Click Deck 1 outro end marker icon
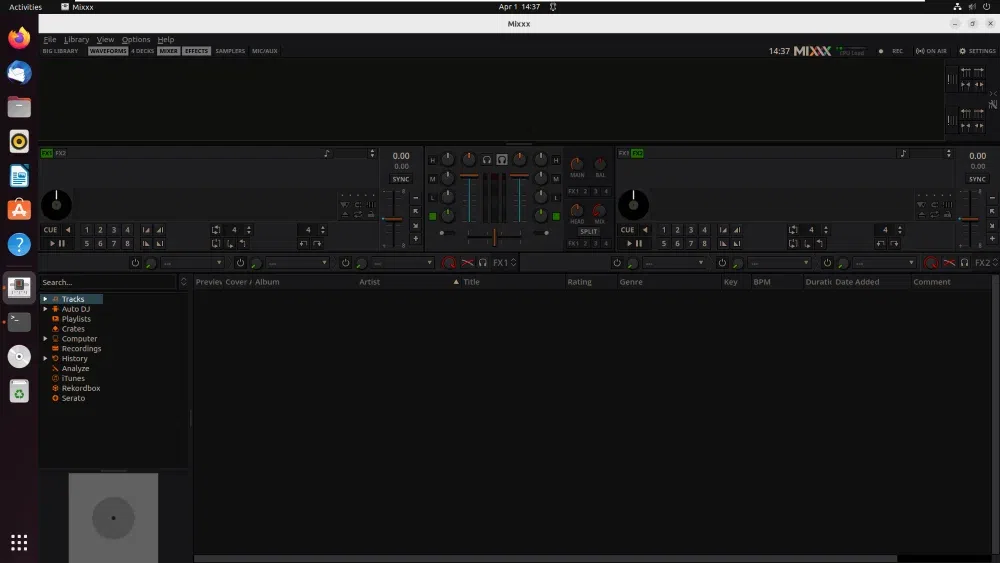 pyautogui.click(x=160, y=244)
